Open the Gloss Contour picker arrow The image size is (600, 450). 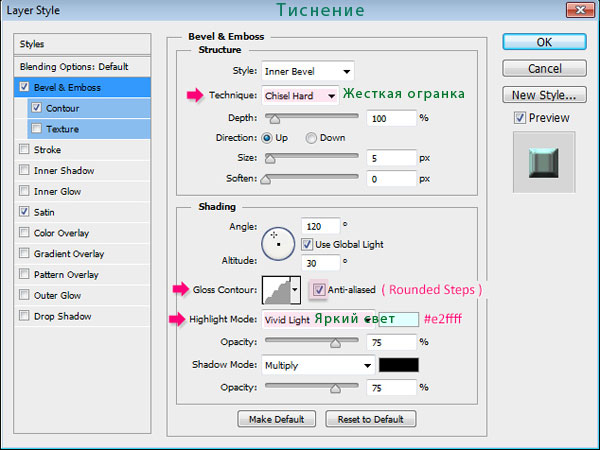(295, 290)
